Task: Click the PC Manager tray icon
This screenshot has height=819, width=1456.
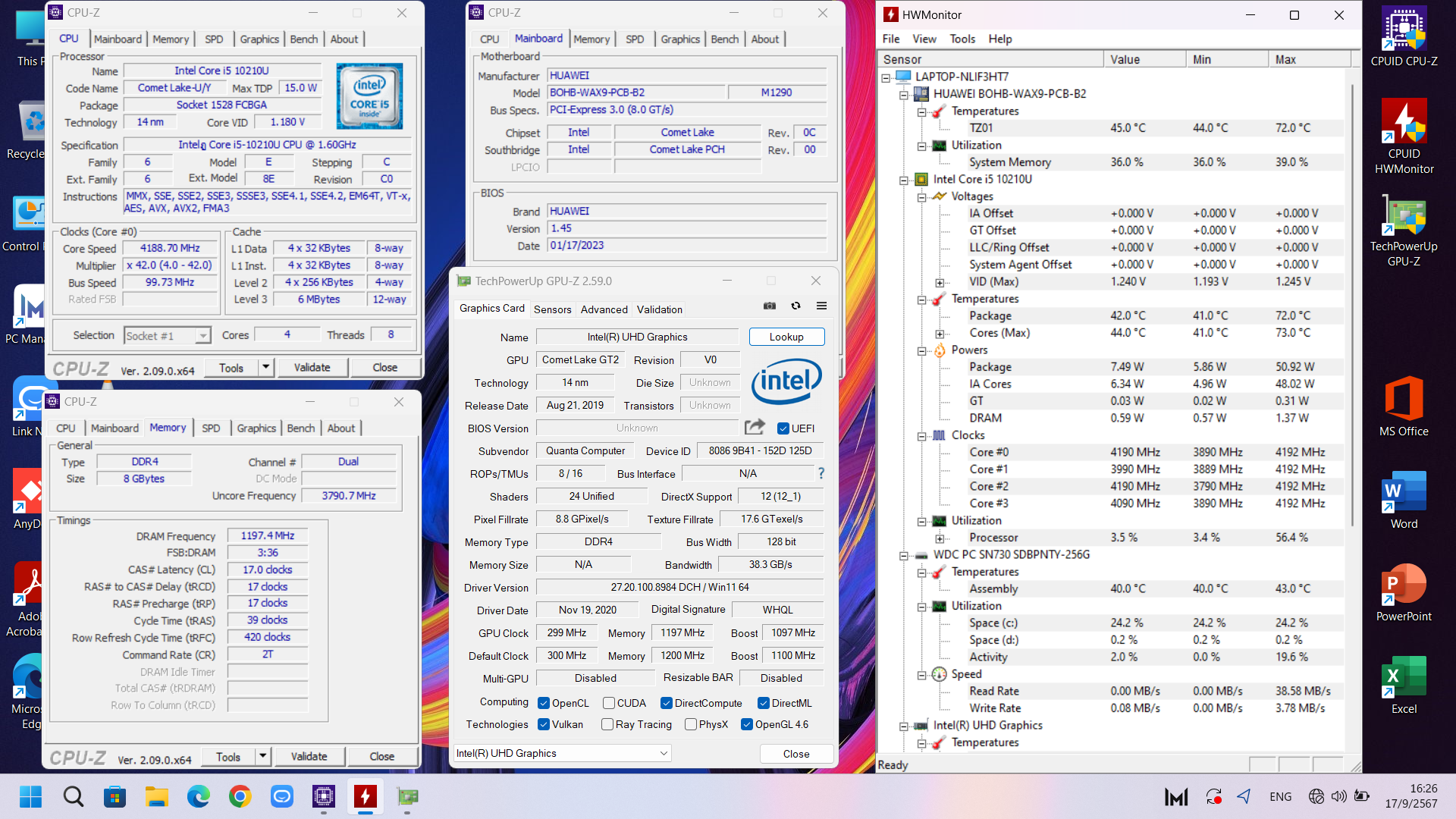Action: (x=1176, y=796)
